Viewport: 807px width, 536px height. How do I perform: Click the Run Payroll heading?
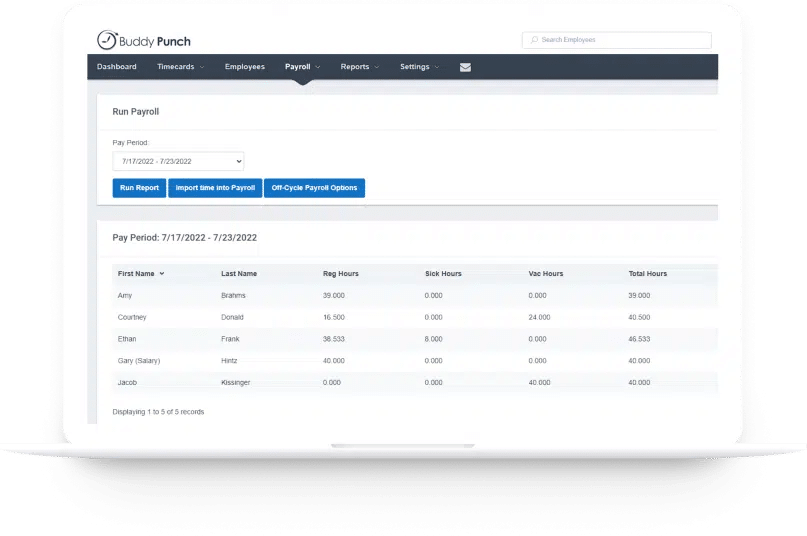pos(136,112)
